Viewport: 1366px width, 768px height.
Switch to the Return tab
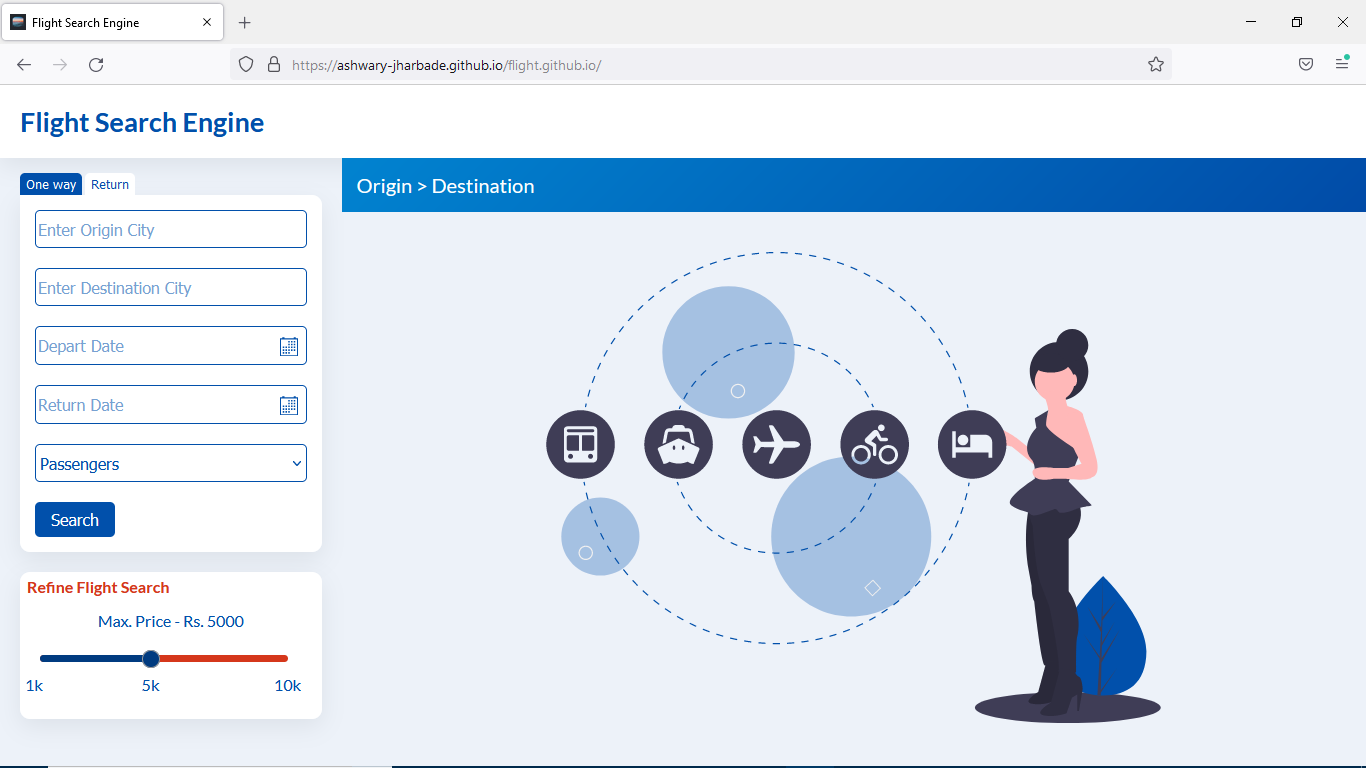[x=110, y=184]
